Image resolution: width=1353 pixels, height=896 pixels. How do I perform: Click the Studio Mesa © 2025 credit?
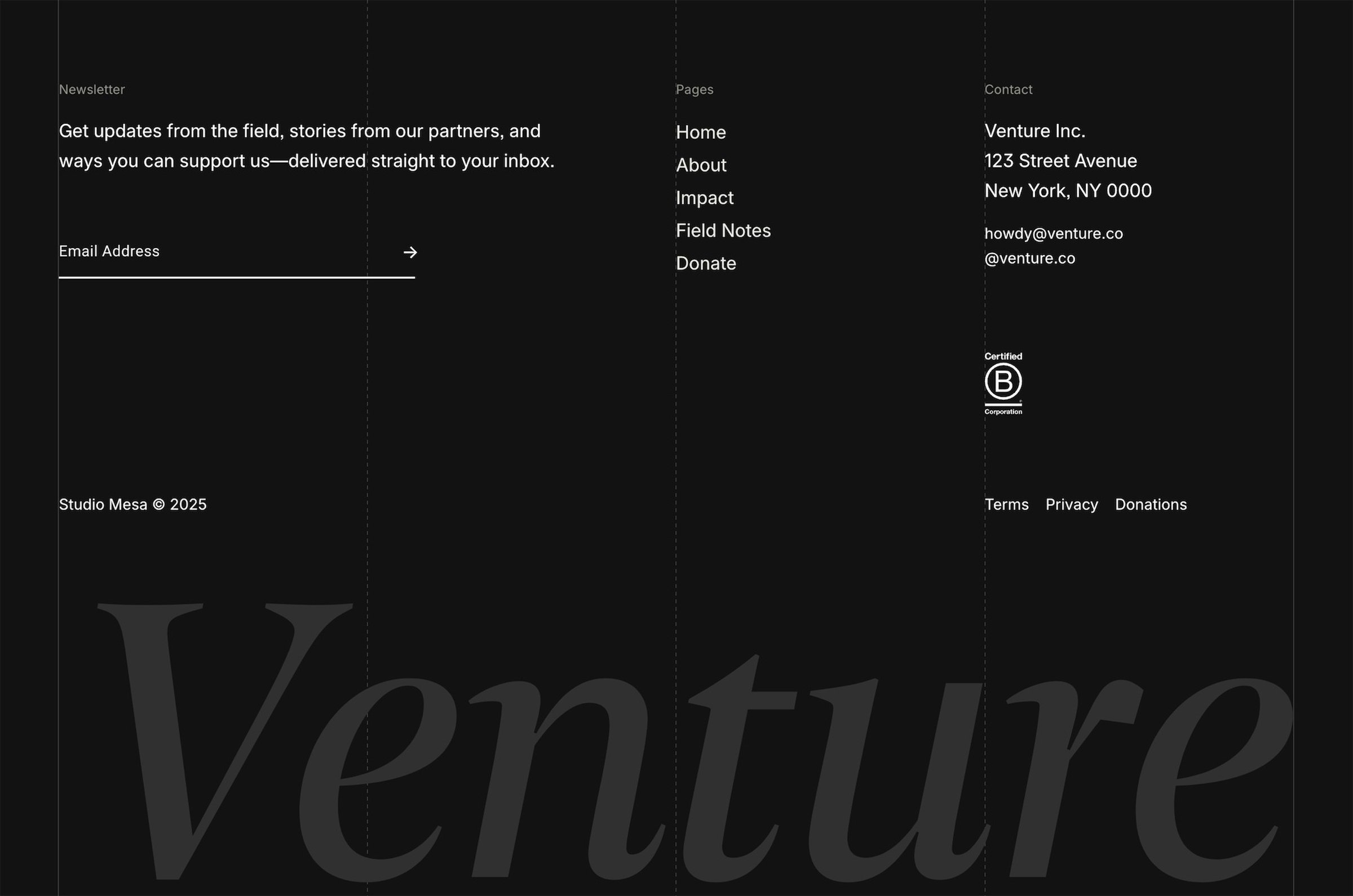[x=132, y=504]
